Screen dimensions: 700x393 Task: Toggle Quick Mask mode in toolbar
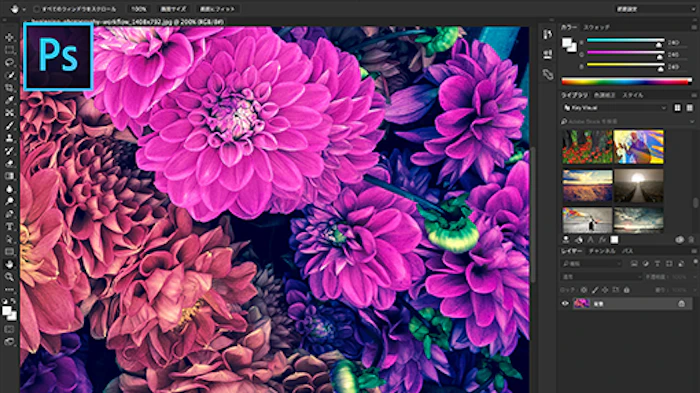click(x=9, y=329)
